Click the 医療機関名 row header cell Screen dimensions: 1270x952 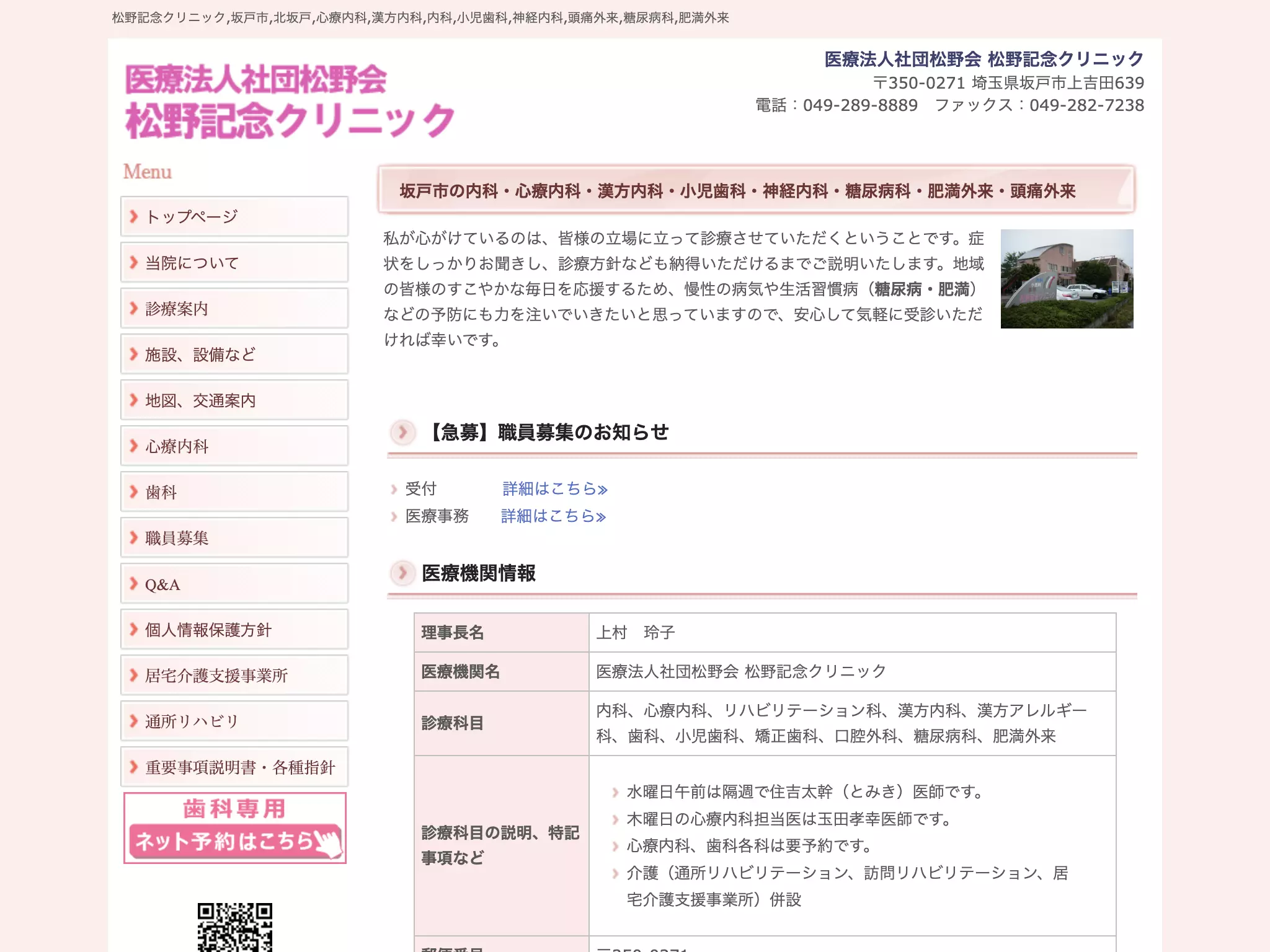point(502,672)
